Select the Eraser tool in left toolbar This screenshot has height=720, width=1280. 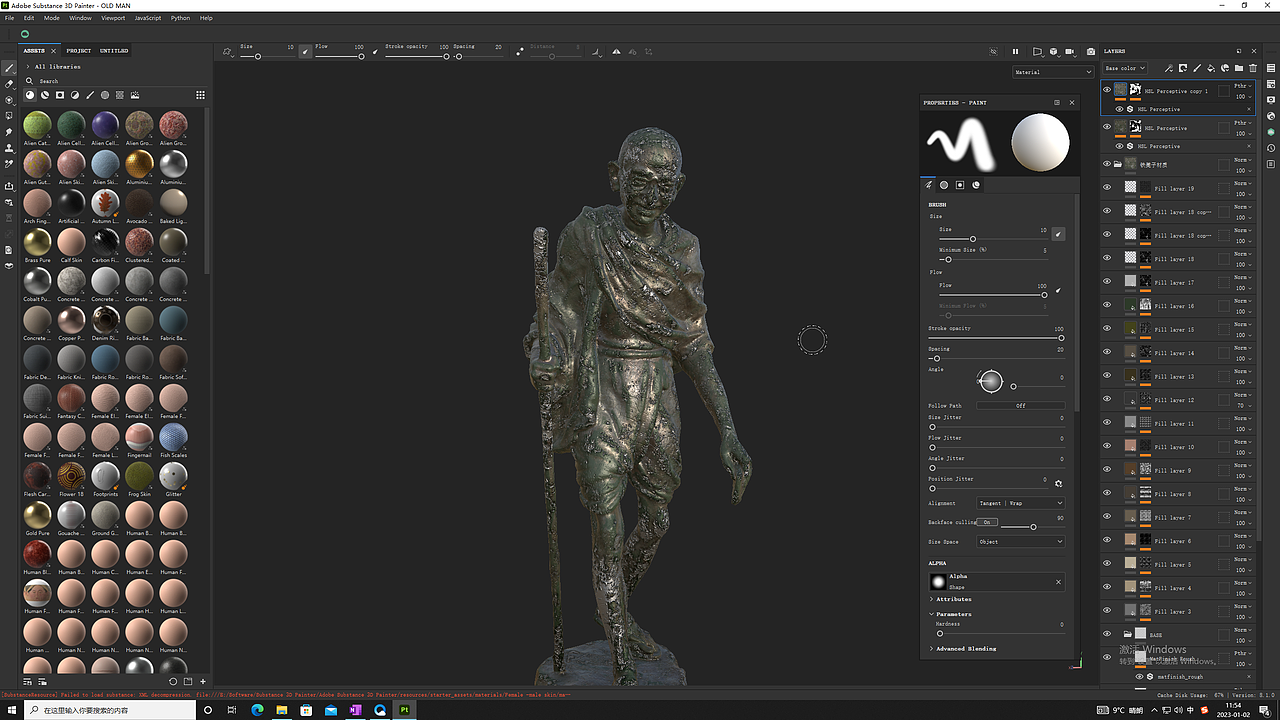coord(9,84)
